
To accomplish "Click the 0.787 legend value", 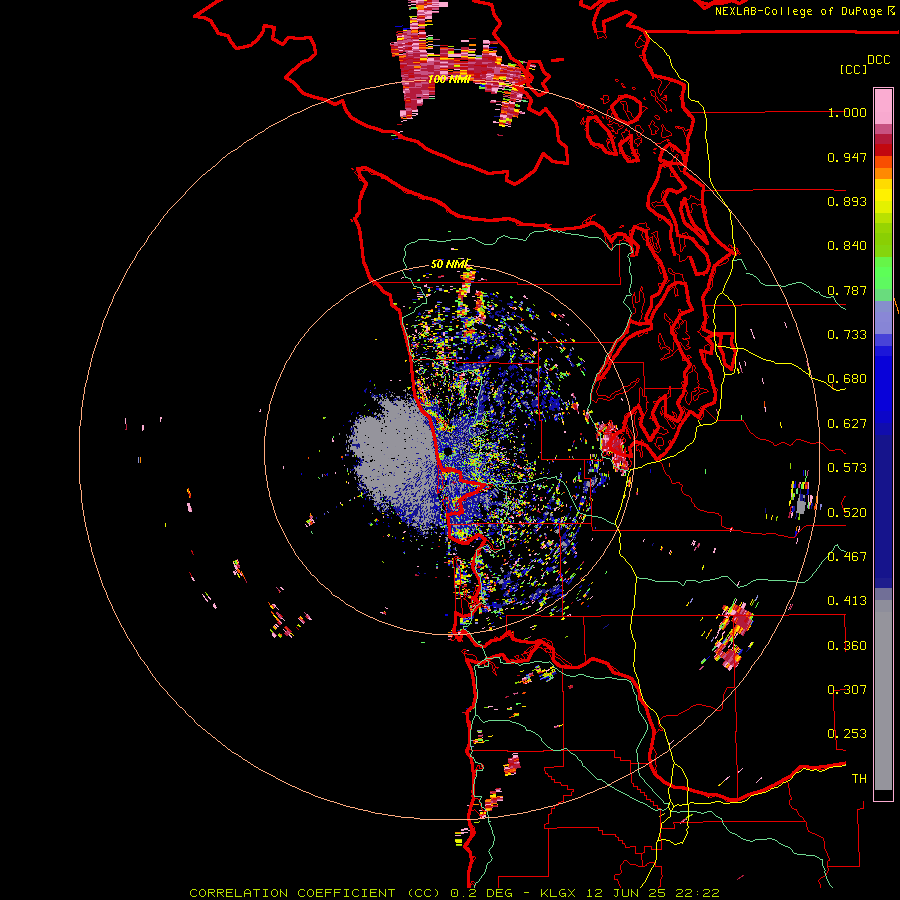I will 847,290.
